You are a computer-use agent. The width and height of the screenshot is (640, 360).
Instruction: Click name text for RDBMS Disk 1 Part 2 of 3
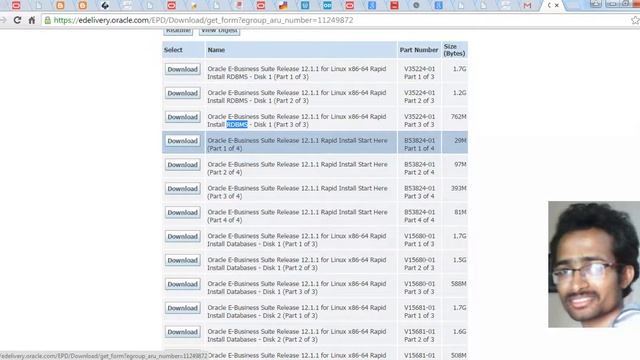point(297,97)
